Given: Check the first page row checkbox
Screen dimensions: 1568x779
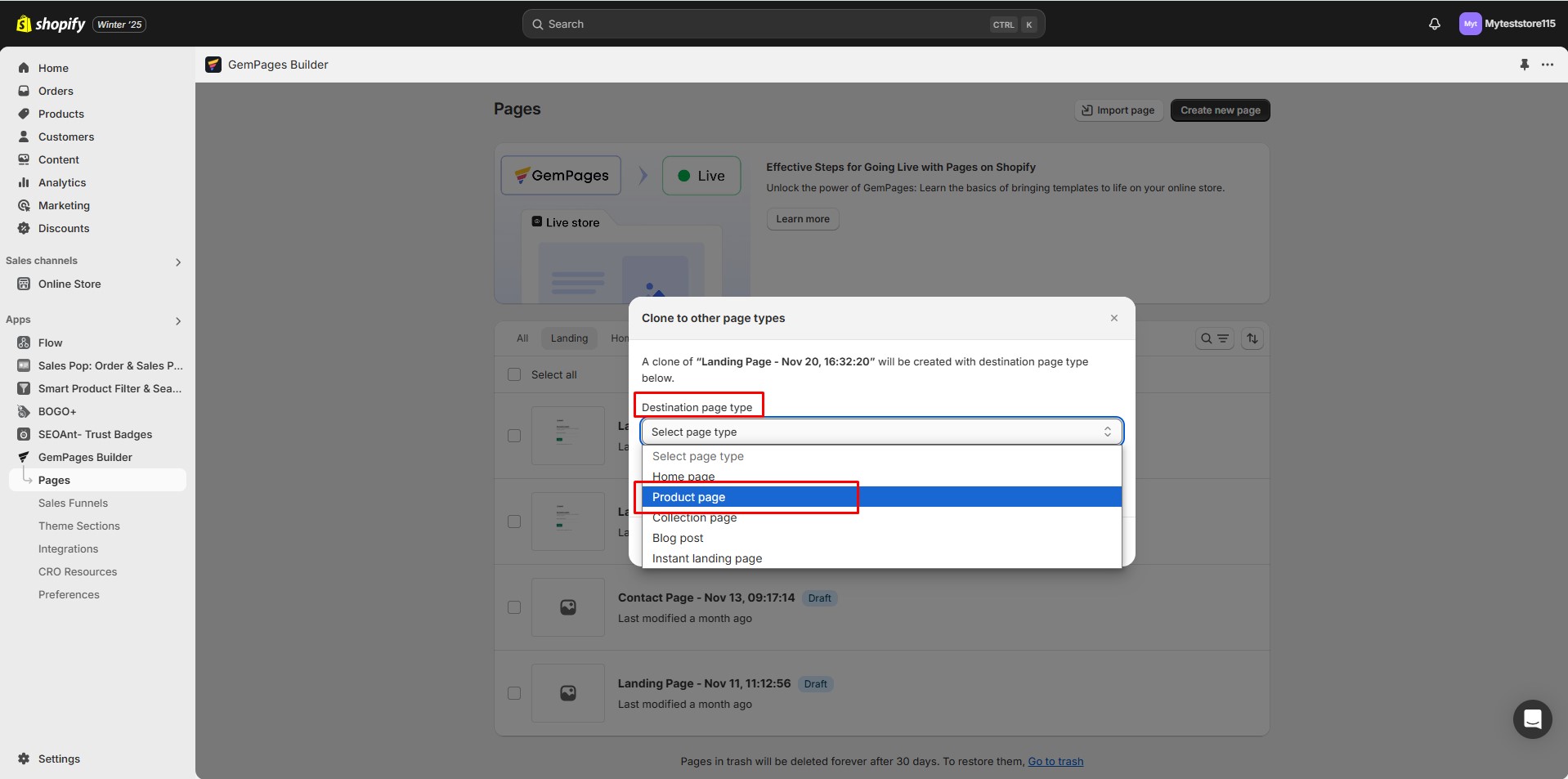Looking at the screenshot, I should pyautogui.click(x=514, y=436).
